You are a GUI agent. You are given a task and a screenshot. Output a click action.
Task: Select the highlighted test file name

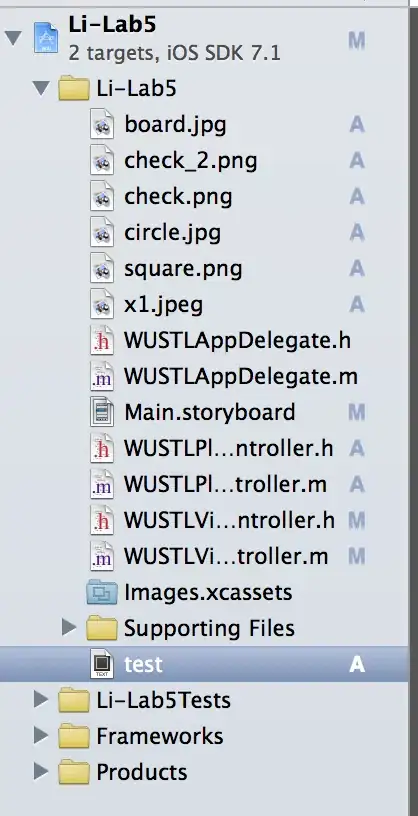[x=143, y=665]
